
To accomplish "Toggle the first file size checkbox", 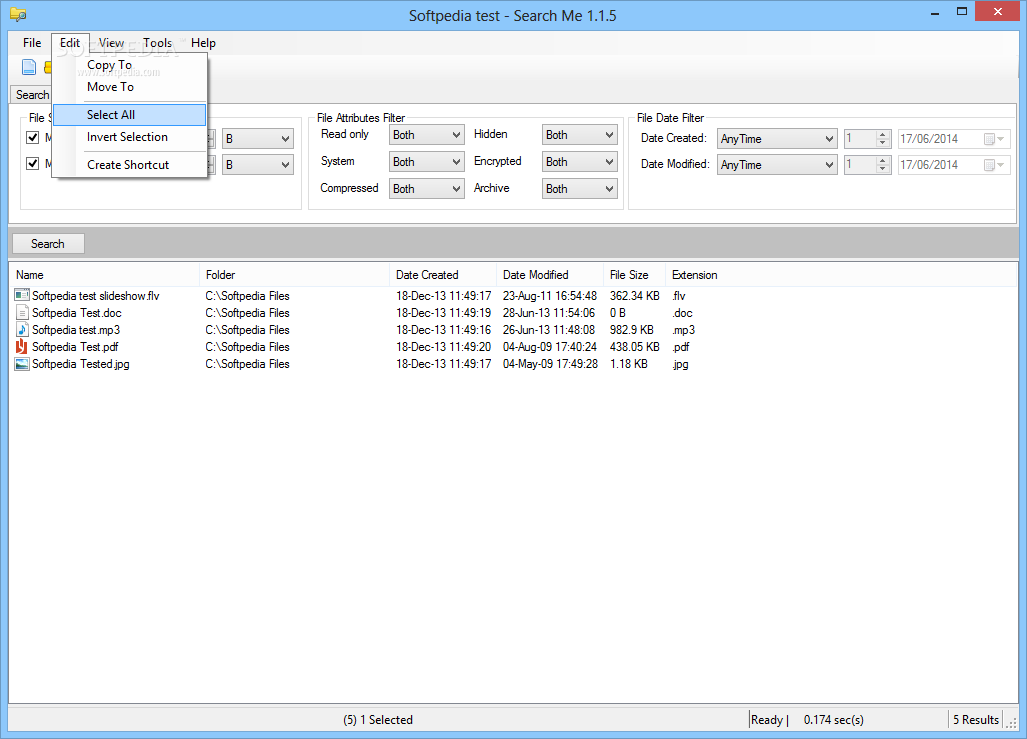I will click(33, 138).
